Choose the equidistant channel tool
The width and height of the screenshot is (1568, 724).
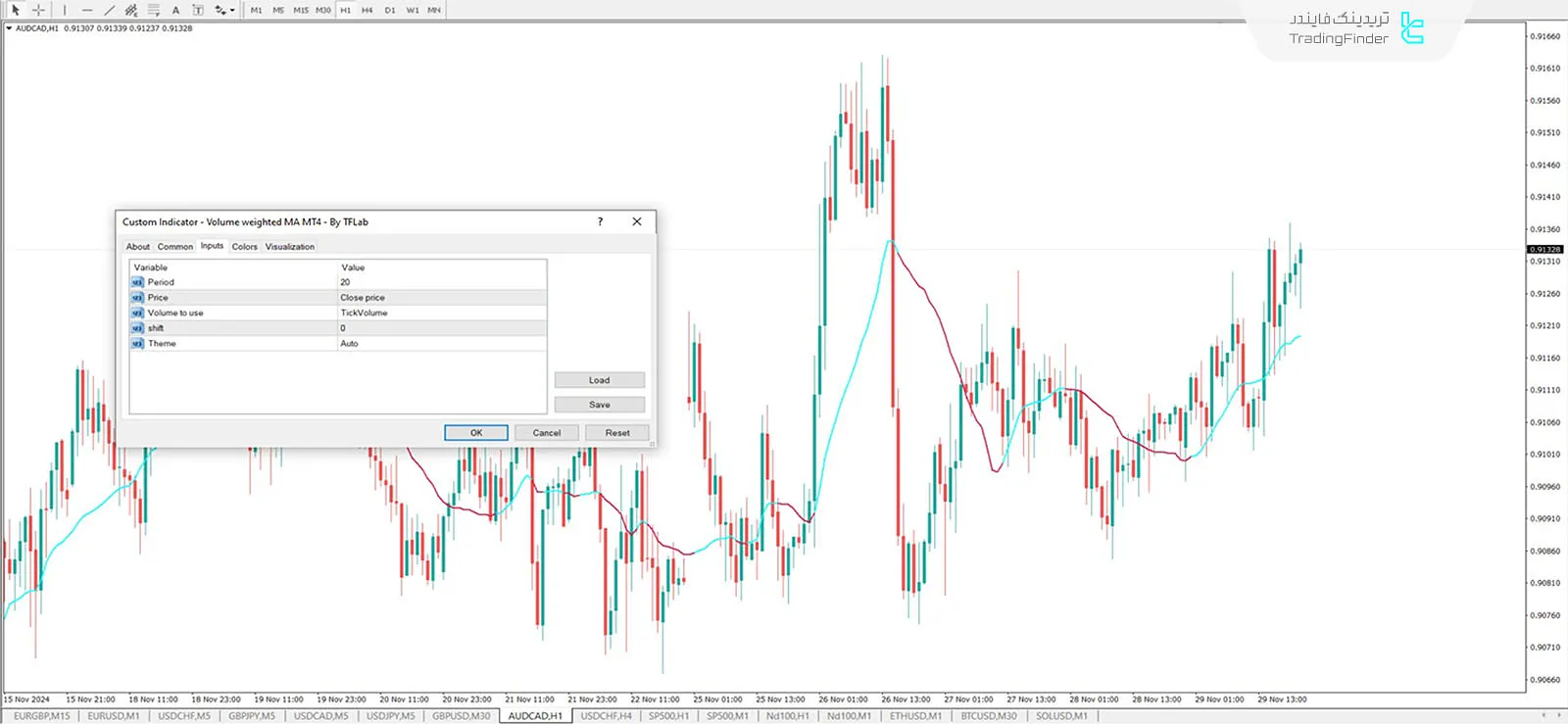pos(131,10)
